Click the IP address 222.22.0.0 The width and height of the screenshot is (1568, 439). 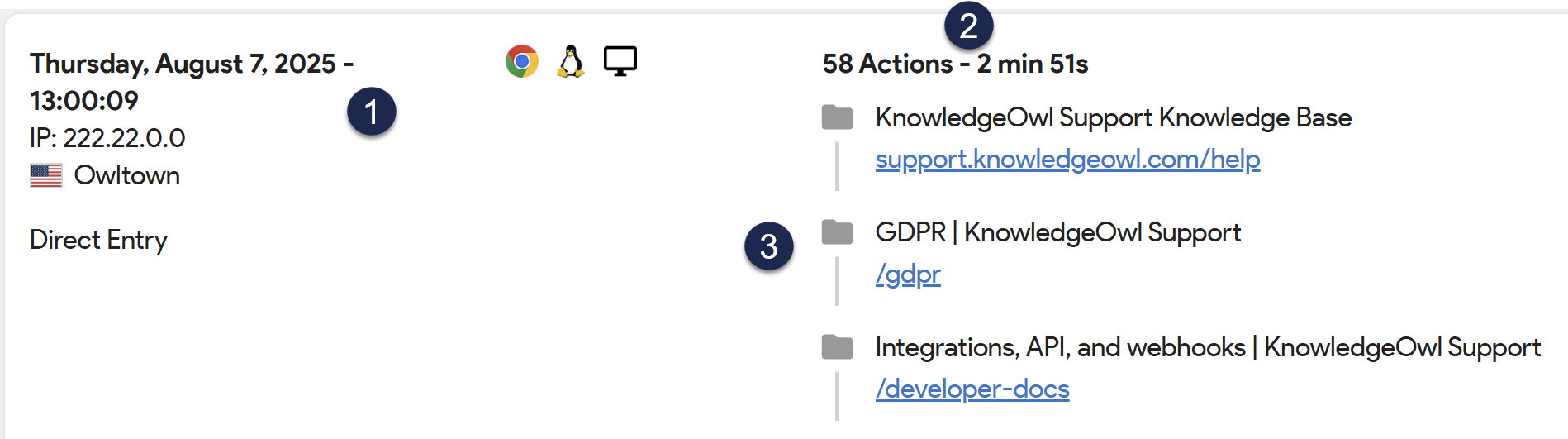(107, 137)
